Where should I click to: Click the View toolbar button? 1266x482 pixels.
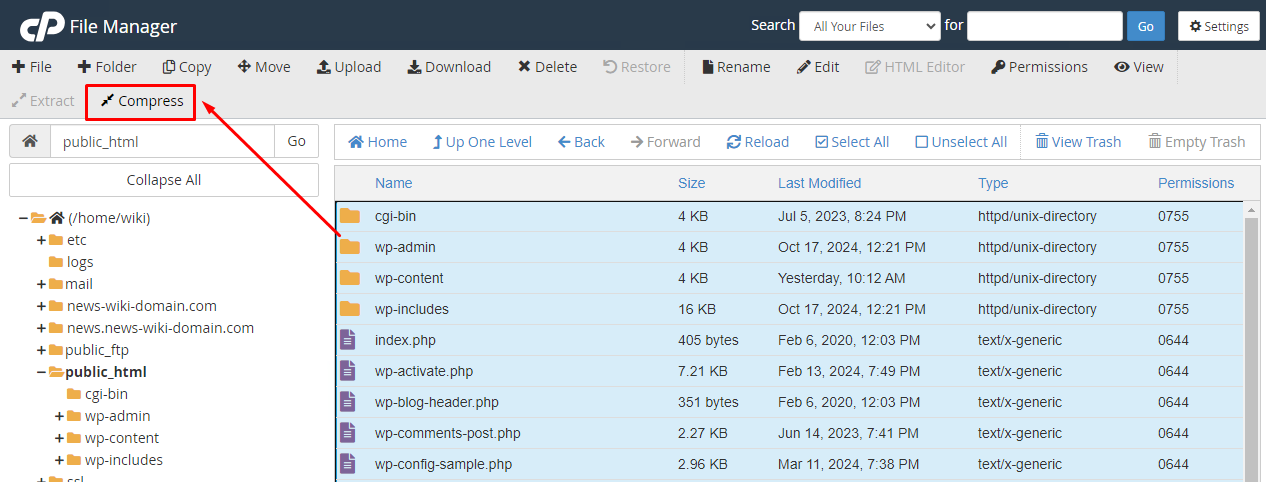1139,67
